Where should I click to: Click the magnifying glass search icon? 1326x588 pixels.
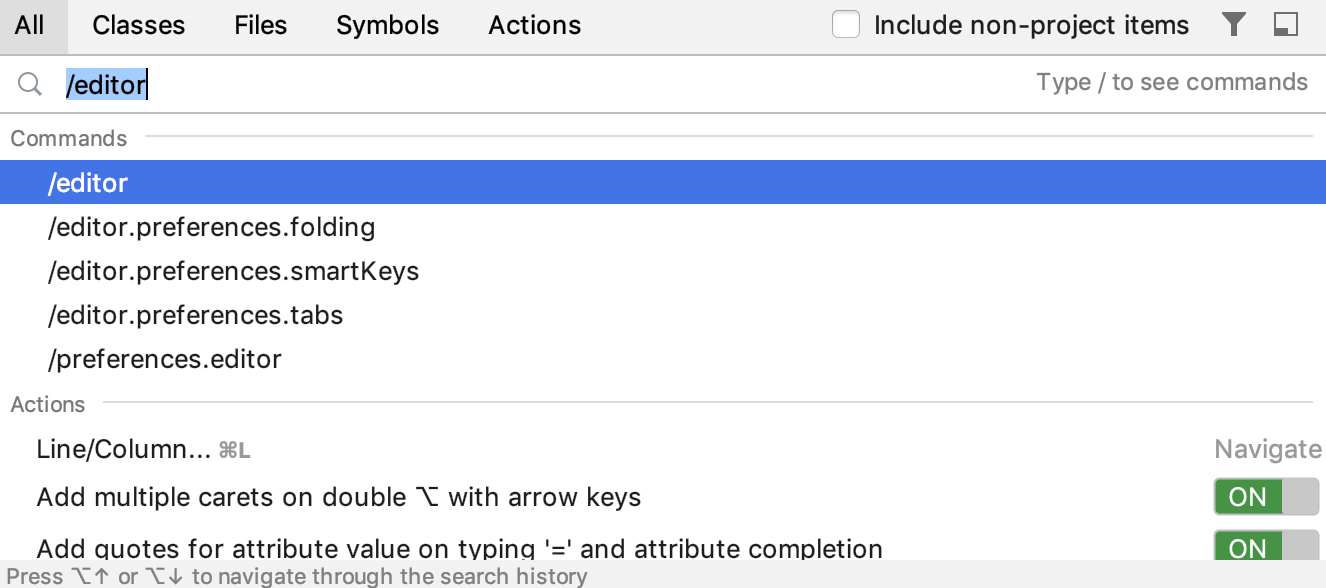point(30,84)
